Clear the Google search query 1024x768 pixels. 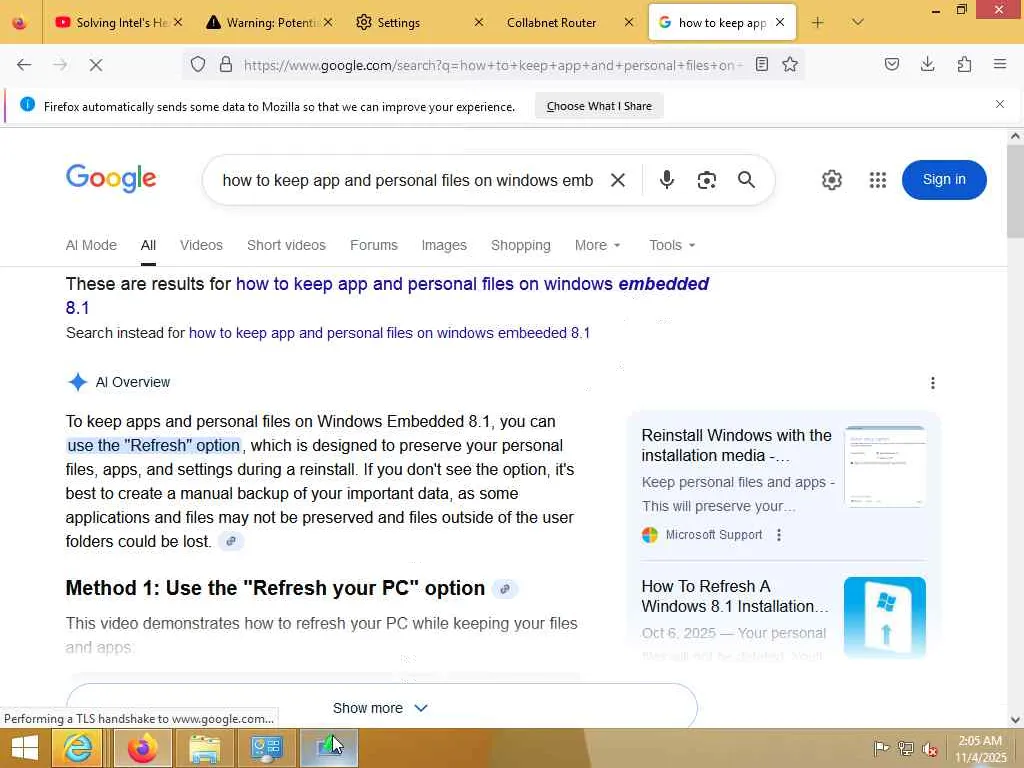[618, 180]
